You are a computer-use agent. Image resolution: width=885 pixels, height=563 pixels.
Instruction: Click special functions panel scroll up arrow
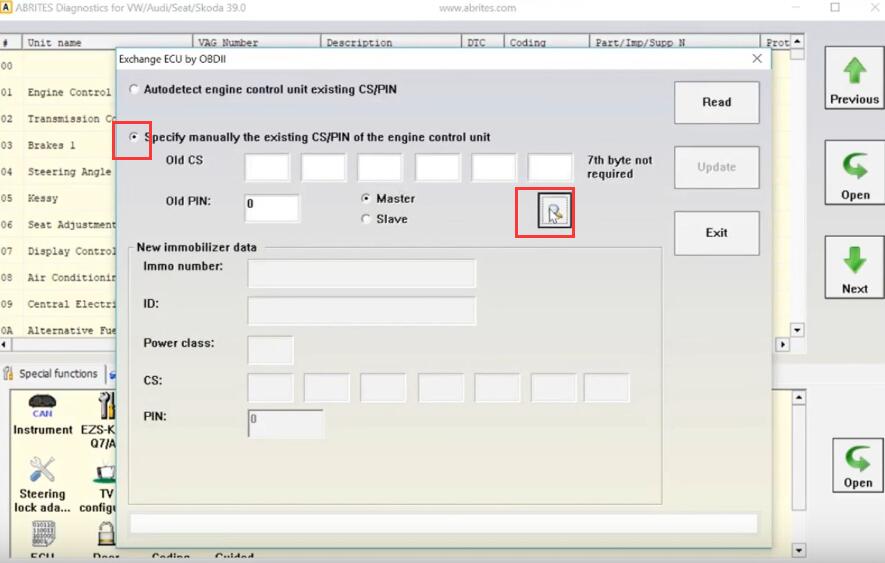[x=798, y=398]
